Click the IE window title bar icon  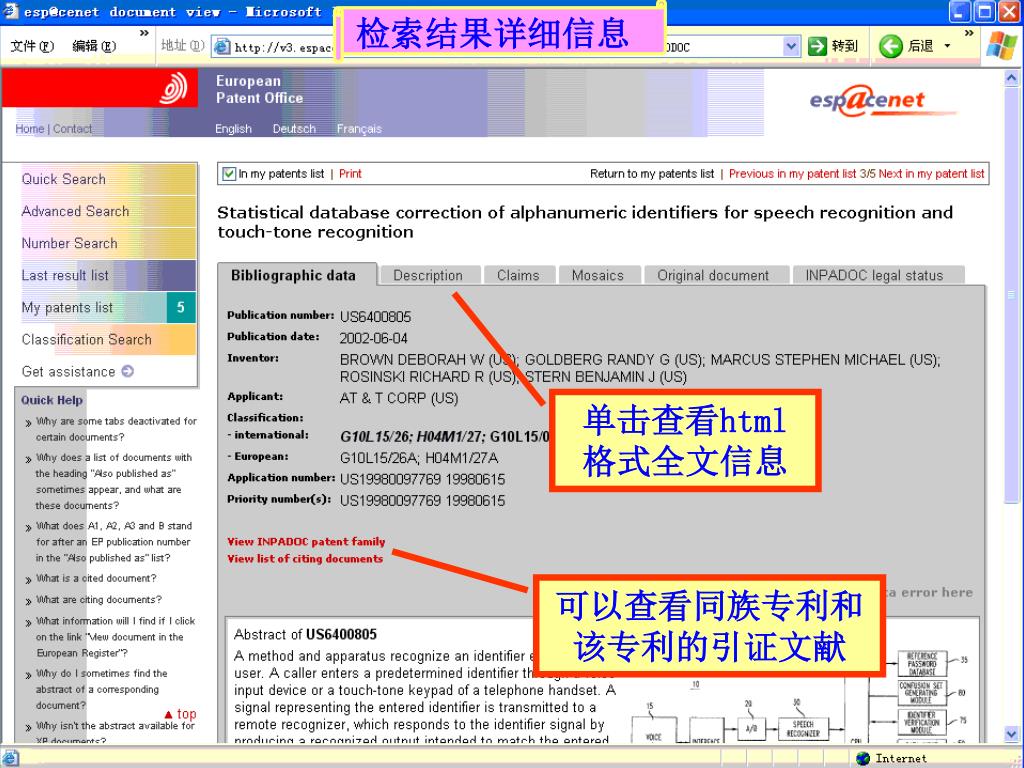tap(10, 11)
